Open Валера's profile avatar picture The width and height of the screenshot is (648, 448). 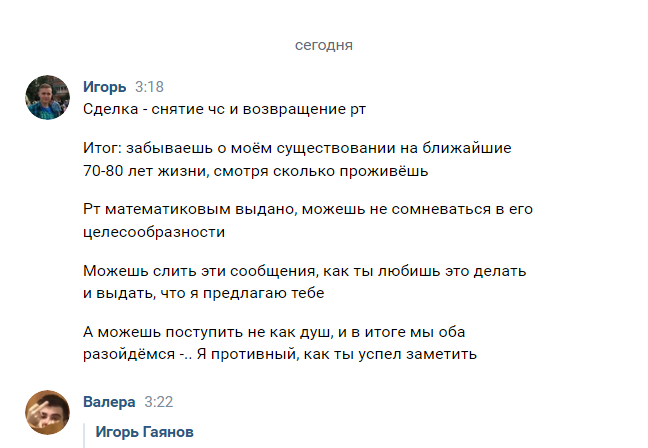click(x=47, y=412)
